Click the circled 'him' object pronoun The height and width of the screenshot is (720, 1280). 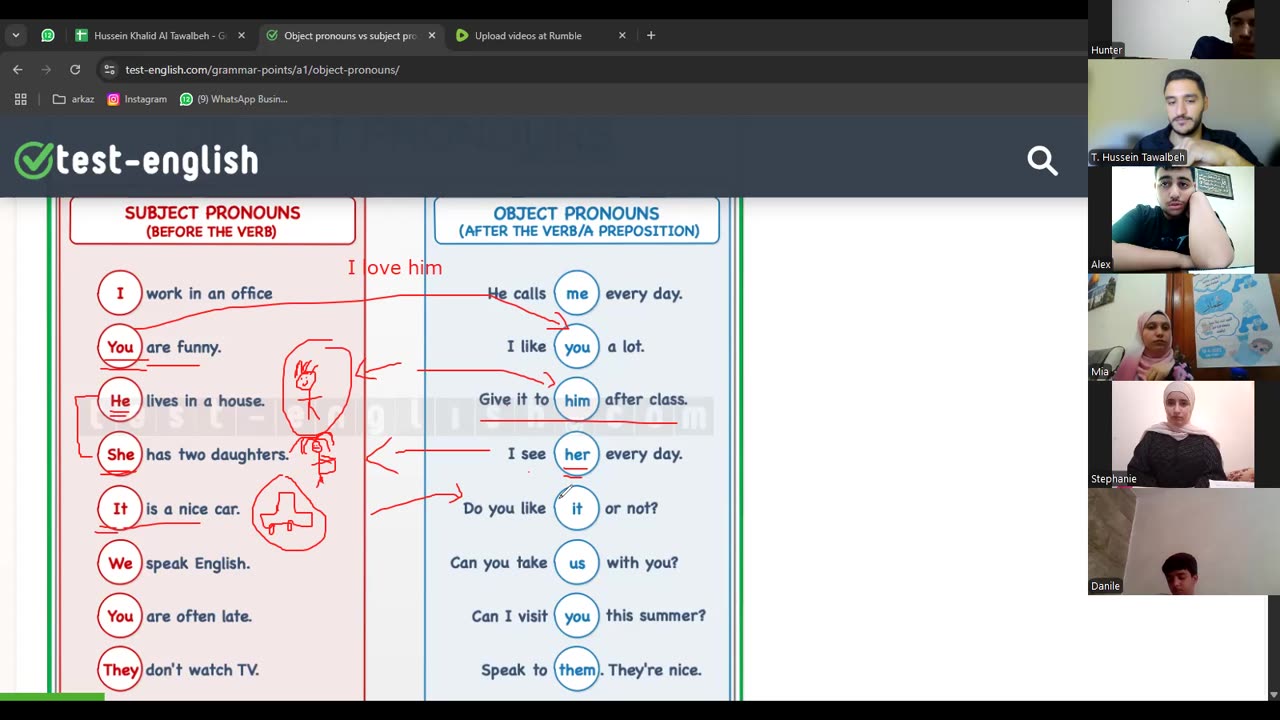(x=577, y=400)
